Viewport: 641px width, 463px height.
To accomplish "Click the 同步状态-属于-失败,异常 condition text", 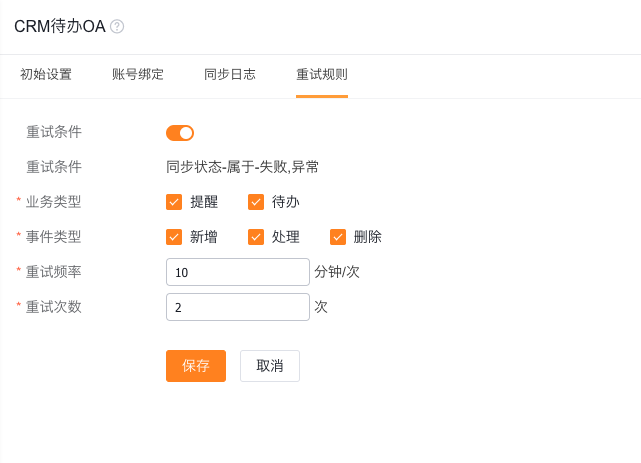I will coord(242,167).
